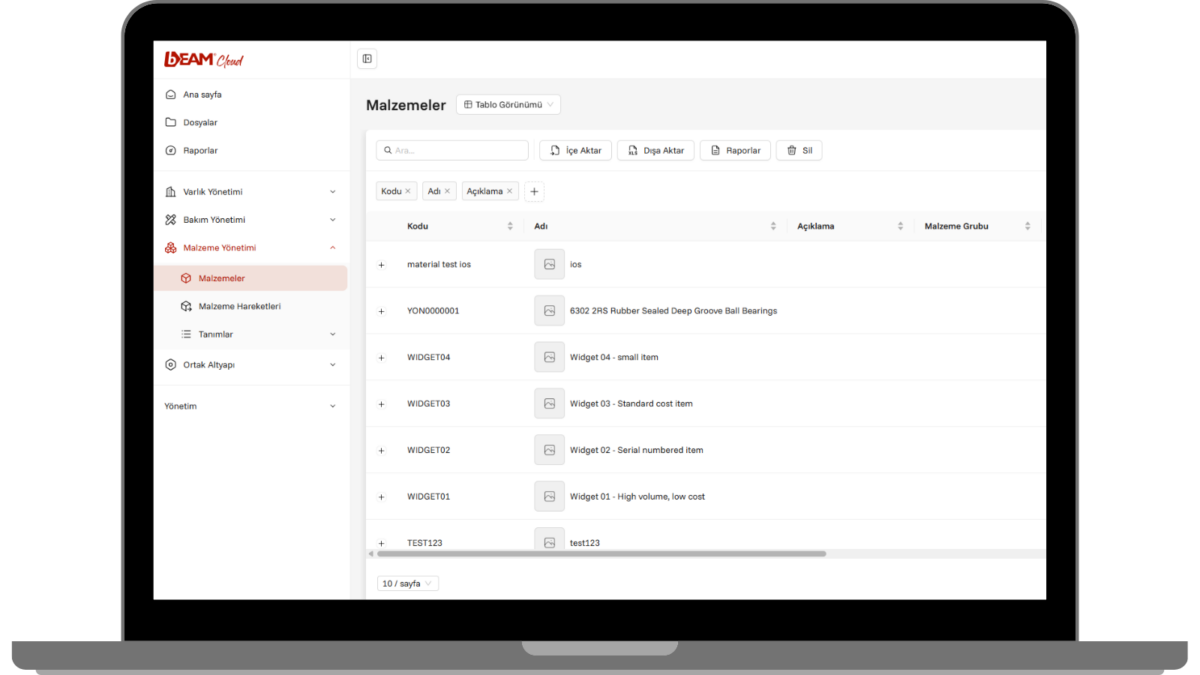Image resolution: width=1200 pixels, height=675 pixels.
Task: Click the İçe Aktar button
Action: [575, 150]
